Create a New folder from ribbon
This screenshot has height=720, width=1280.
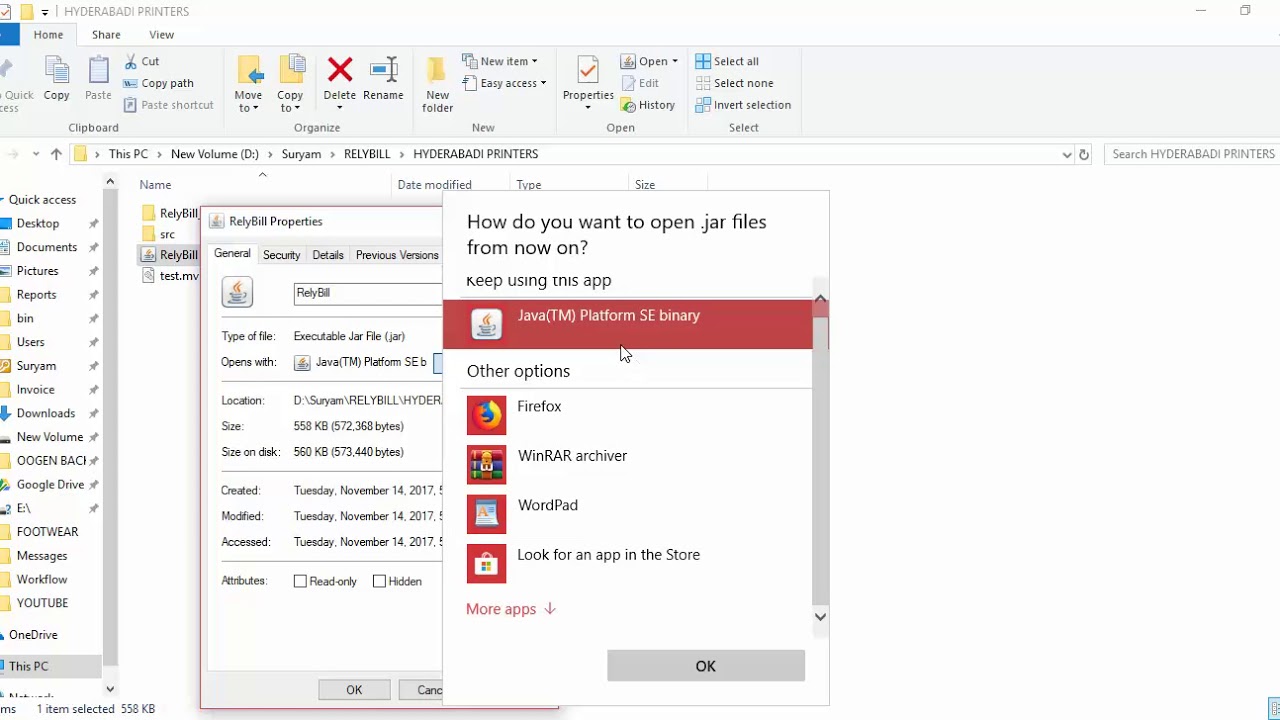[x=437, y=84]
